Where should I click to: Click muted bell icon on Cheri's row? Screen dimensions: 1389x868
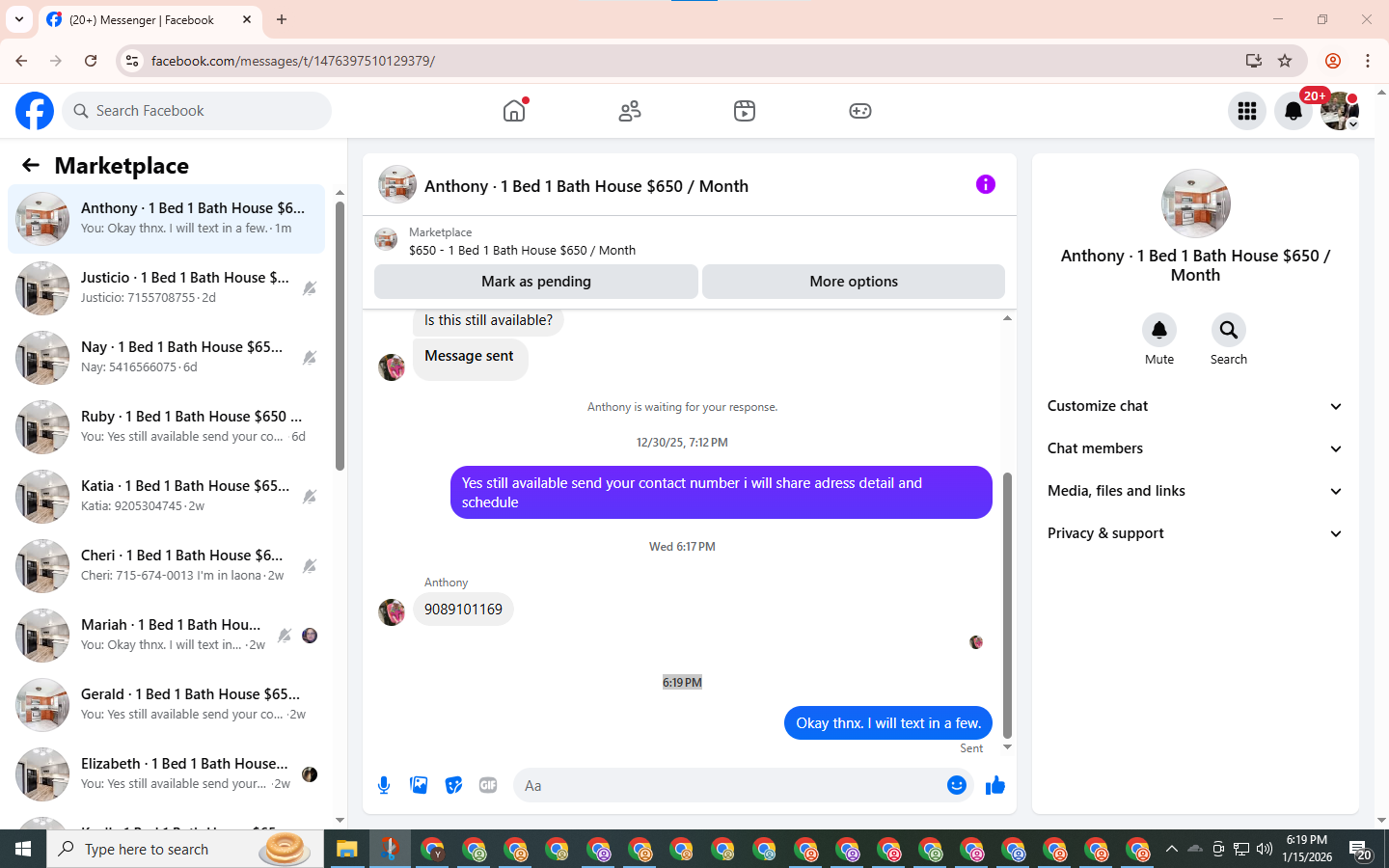[310, 566]
